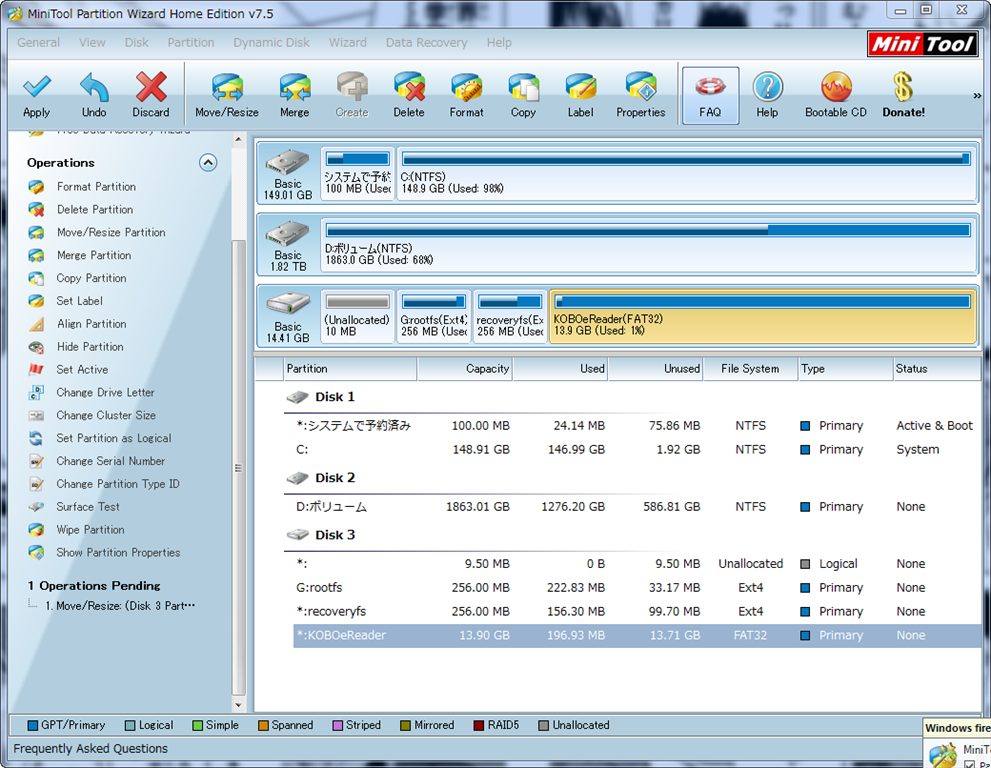Viewport: 991px width, 768px height.
Task: Open the Help menu
Action: (499, 42)
